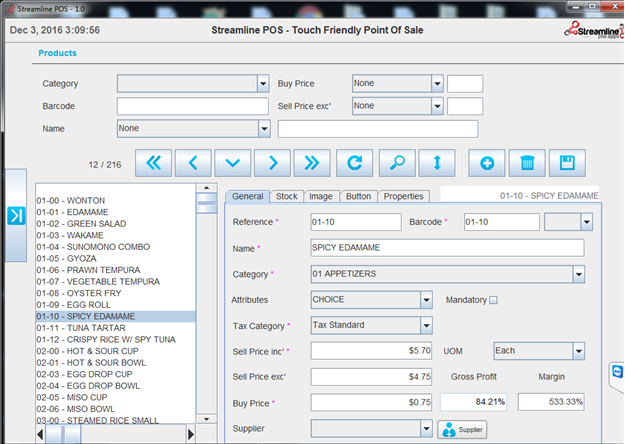Image resolution: width=625 pixels, height=444 pixels.
Task: Click the Barcode filter input field
Action: click(x=193, y=106)
